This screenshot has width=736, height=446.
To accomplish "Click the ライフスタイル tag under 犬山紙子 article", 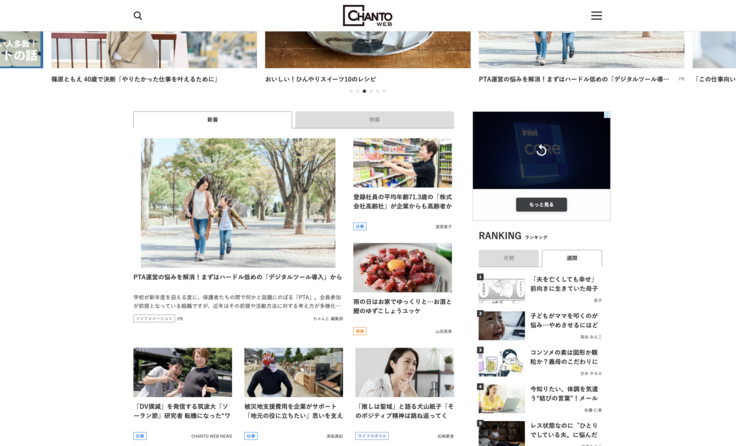I will (372, 436).
